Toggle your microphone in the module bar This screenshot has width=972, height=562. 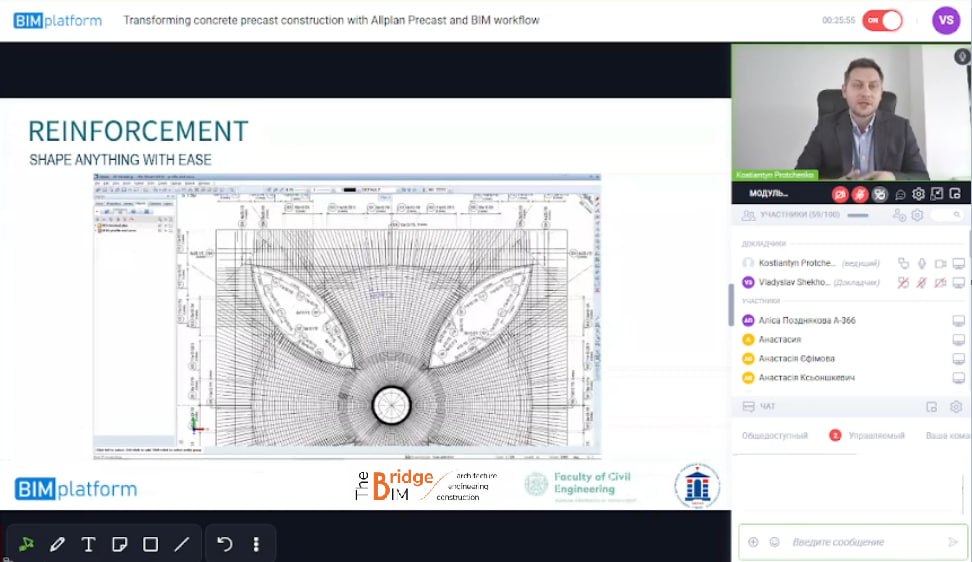[860, 194]
